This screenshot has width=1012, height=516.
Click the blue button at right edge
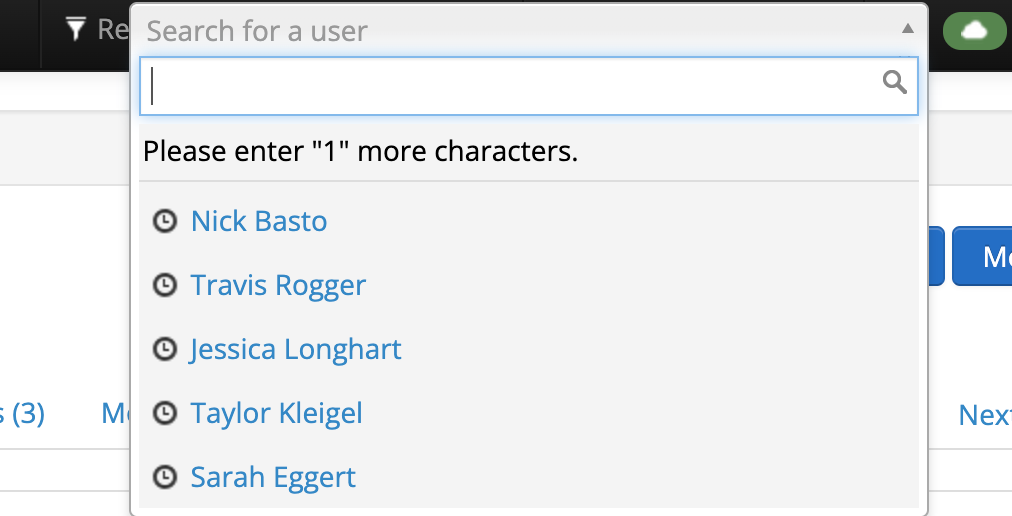982,256
